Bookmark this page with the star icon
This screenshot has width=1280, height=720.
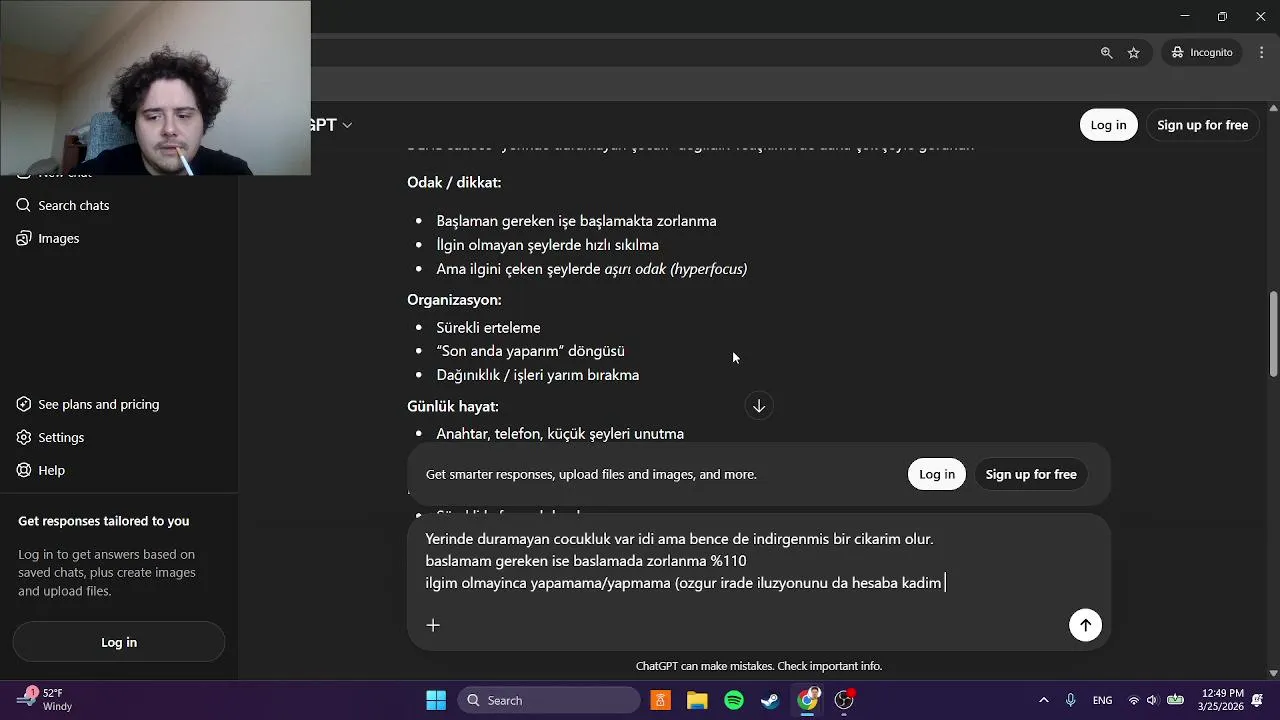(1133, 52)
